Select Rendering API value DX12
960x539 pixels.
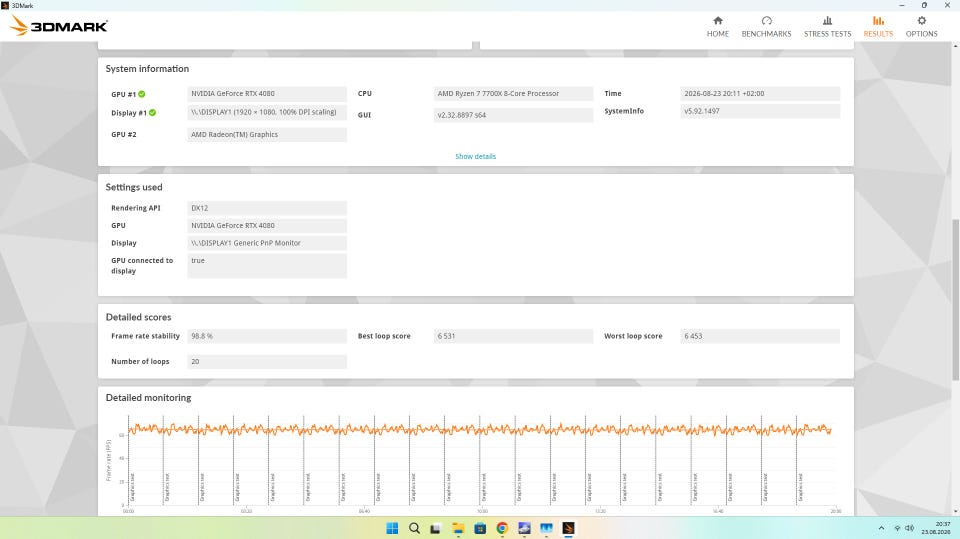267,208
